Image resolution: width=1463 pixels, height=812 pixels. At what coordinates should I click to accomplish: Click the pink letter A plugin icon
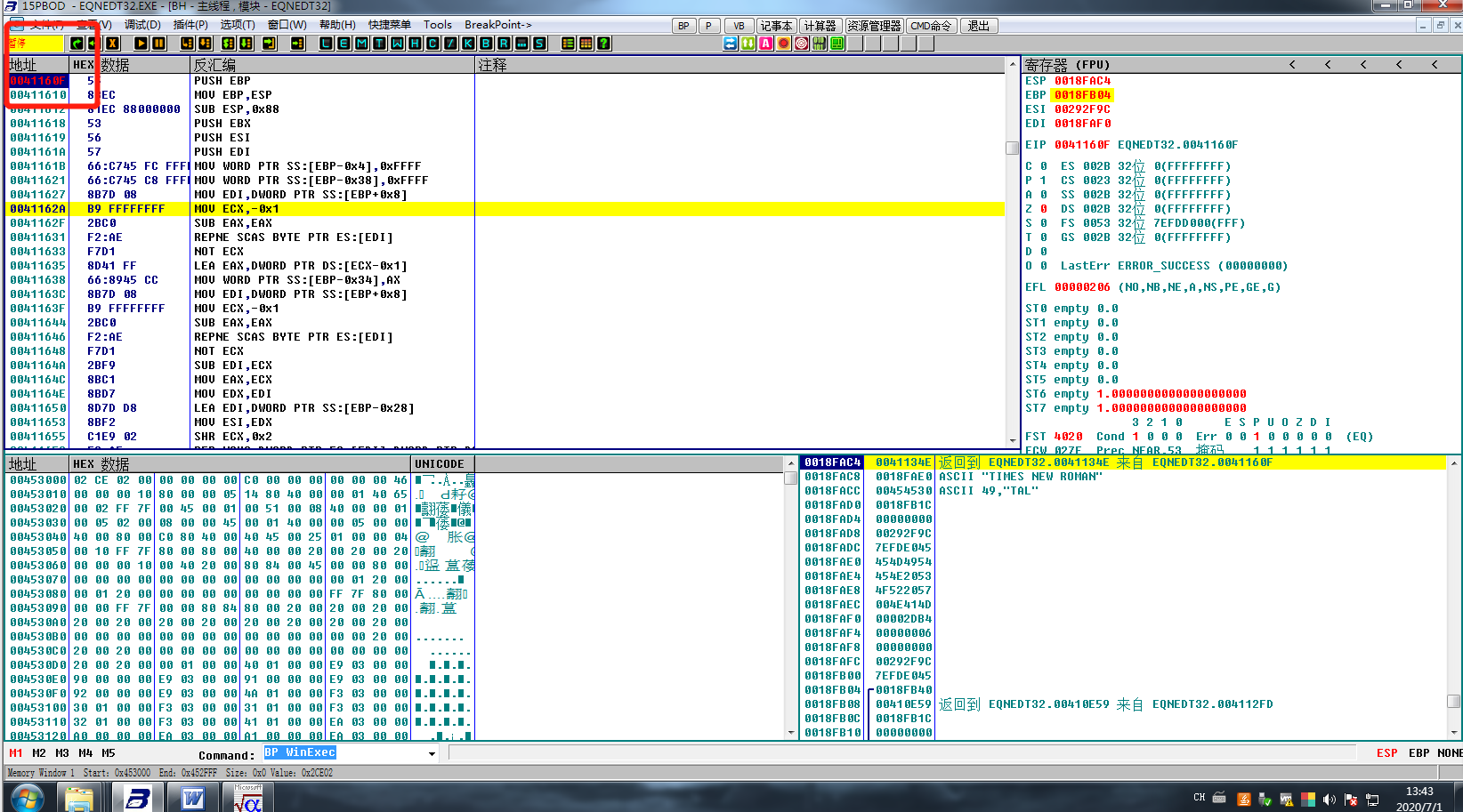(766, 43)
